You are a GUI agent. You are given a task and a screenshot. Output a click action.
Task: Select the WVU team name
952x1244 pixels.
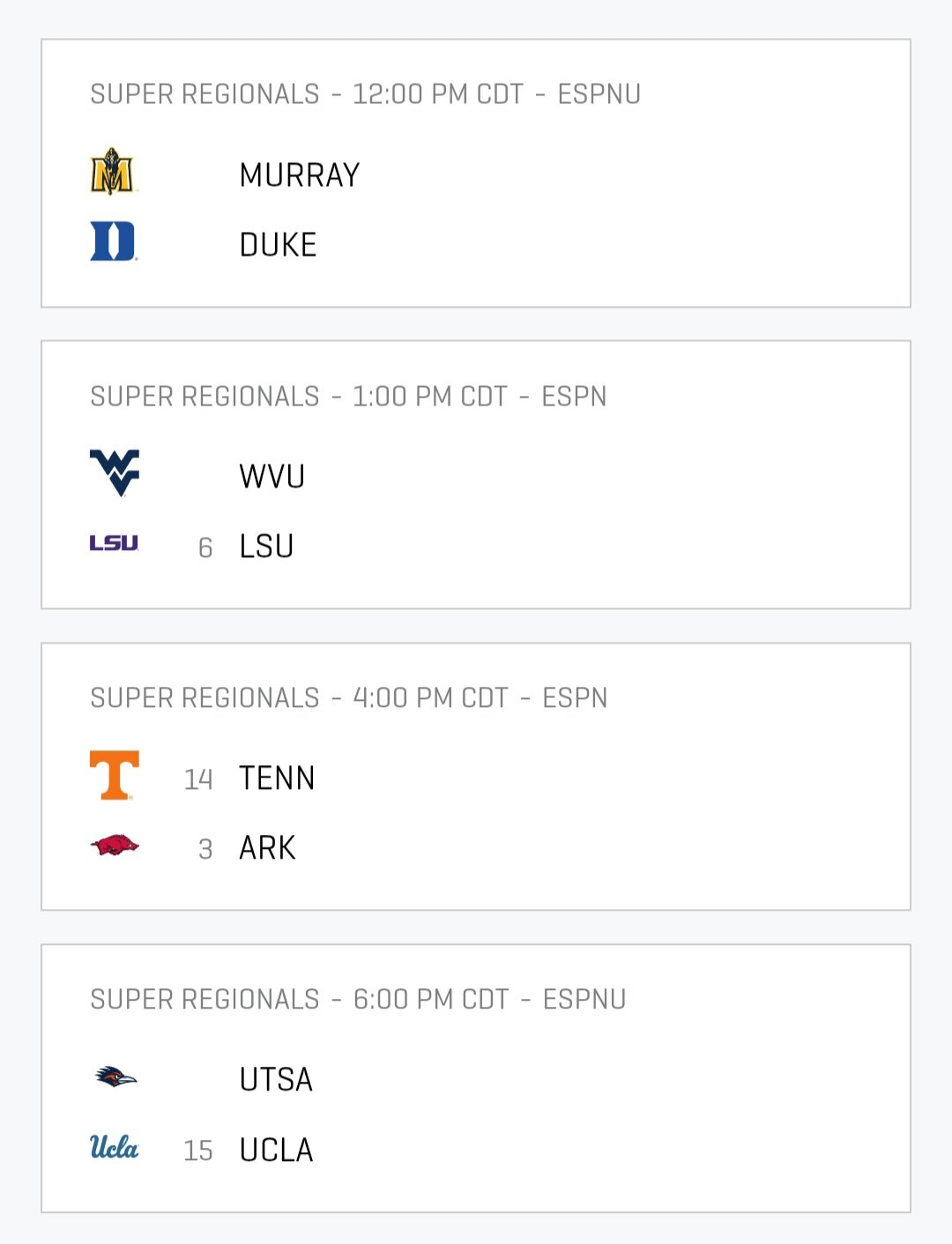(272, 477)
